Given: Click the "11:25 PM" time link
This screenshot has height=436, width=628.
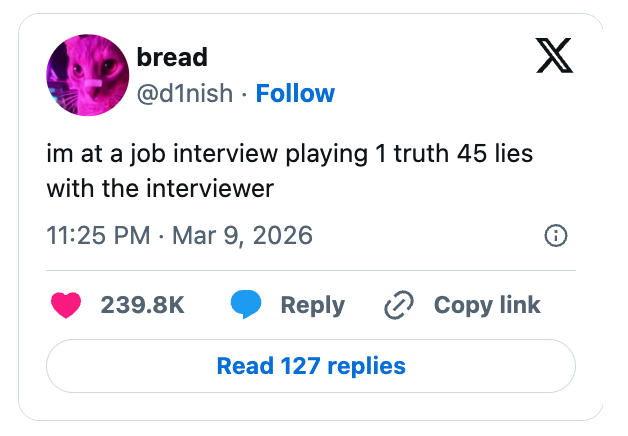Looking at the screenshot, I should click(98, 236).
